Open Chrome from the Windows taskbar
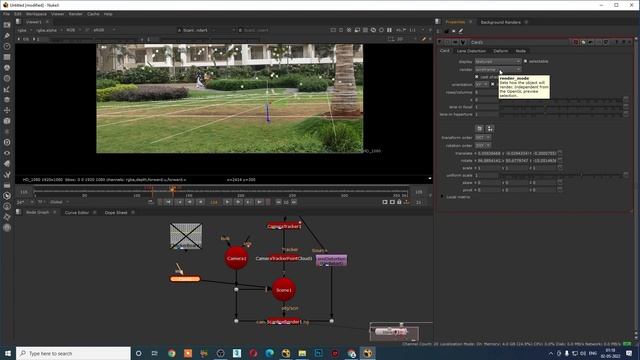This screenshot has height=360, width=640. click(x=171, y=353)
